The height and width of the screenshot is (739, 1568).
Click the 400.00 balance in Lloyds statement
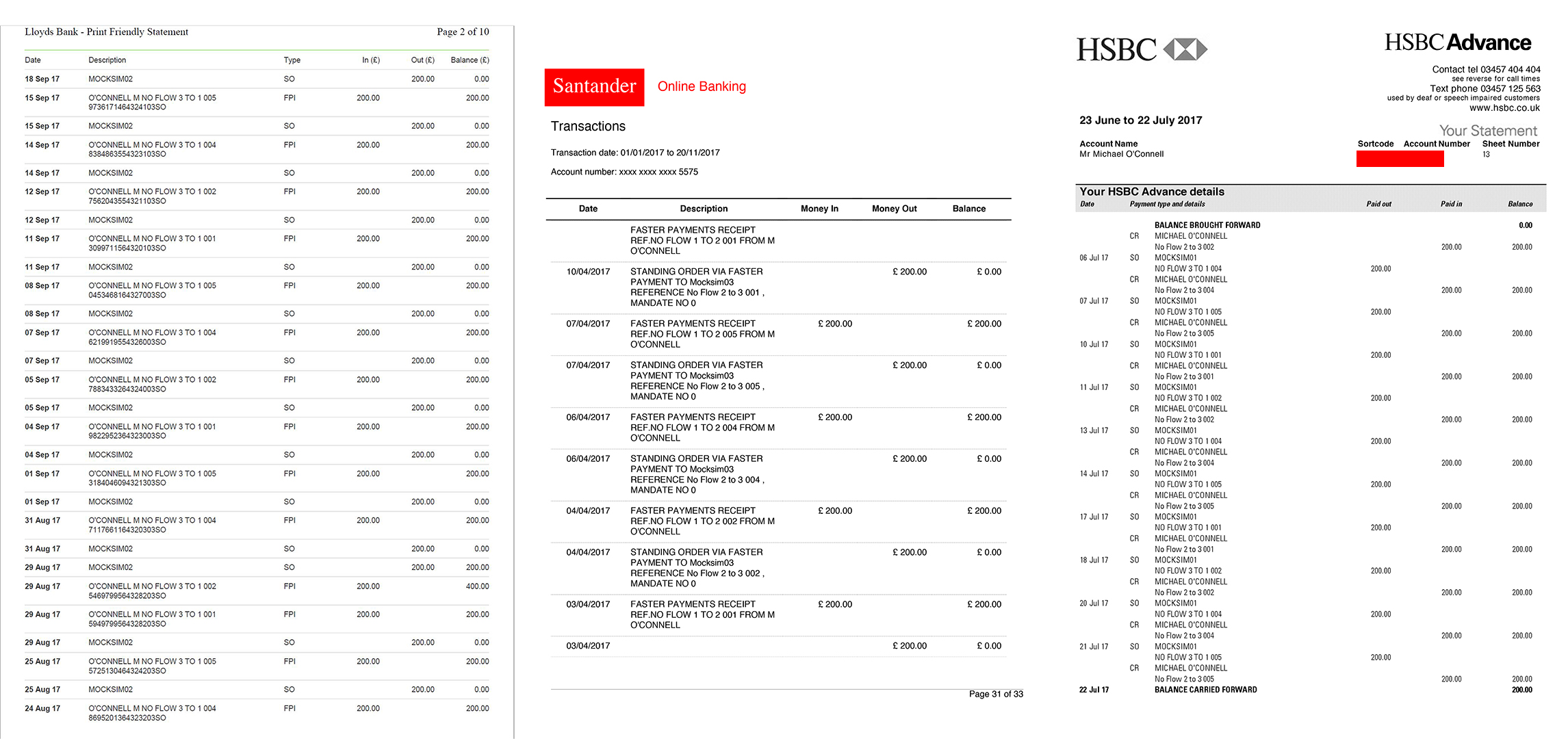(x=477, y=586)
